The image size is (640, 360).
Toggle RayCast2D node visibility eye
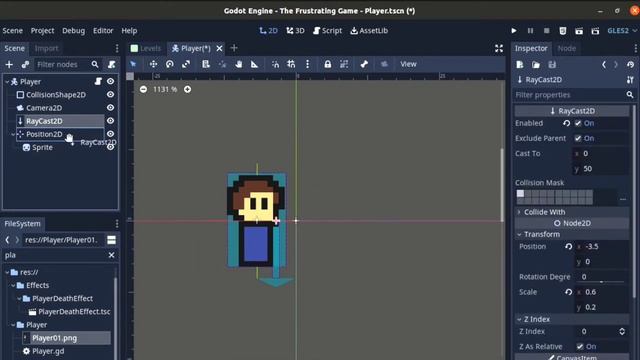110,121
